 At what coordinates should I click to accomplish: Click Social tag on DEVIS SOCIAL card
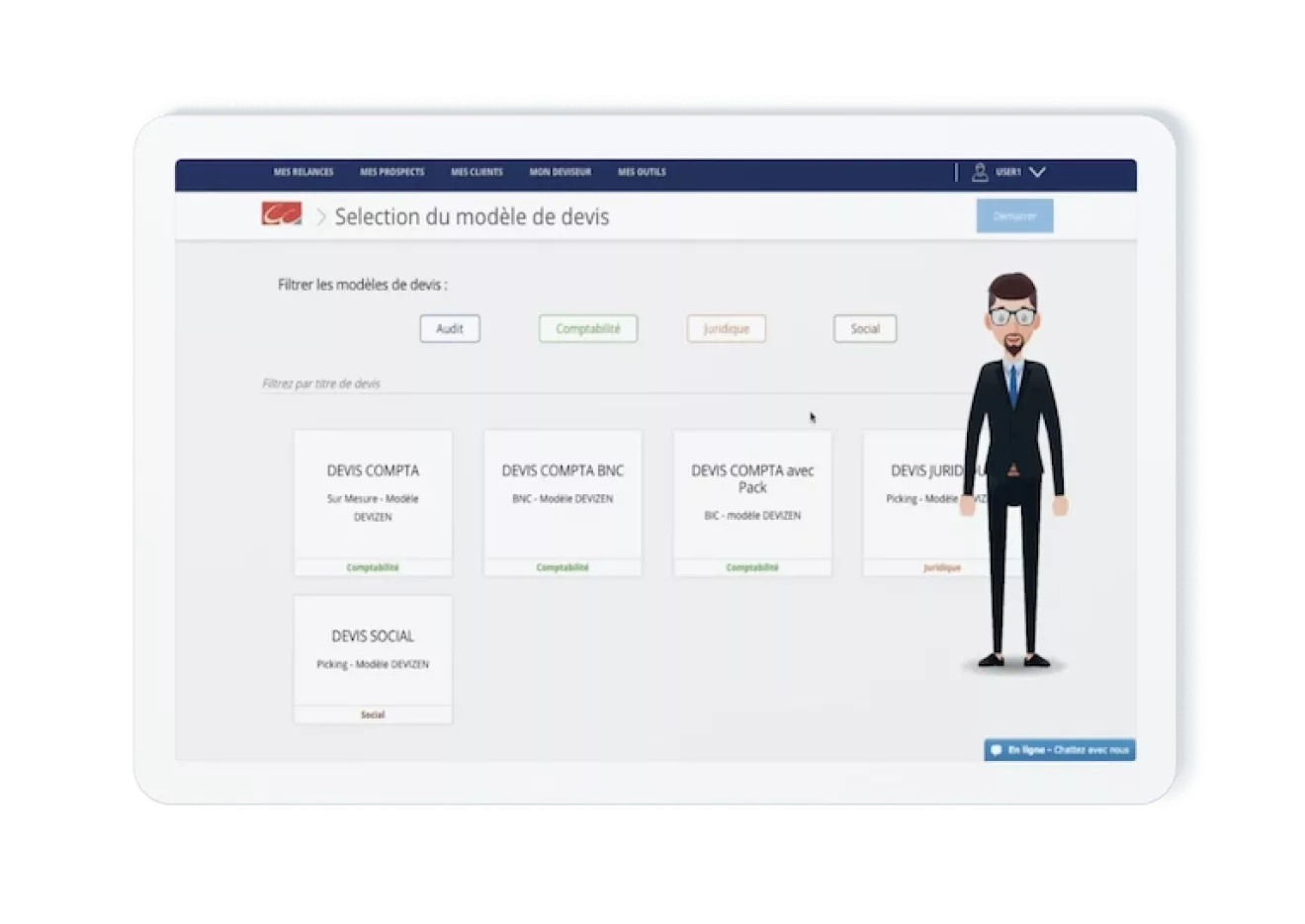[x=373, y=714]
